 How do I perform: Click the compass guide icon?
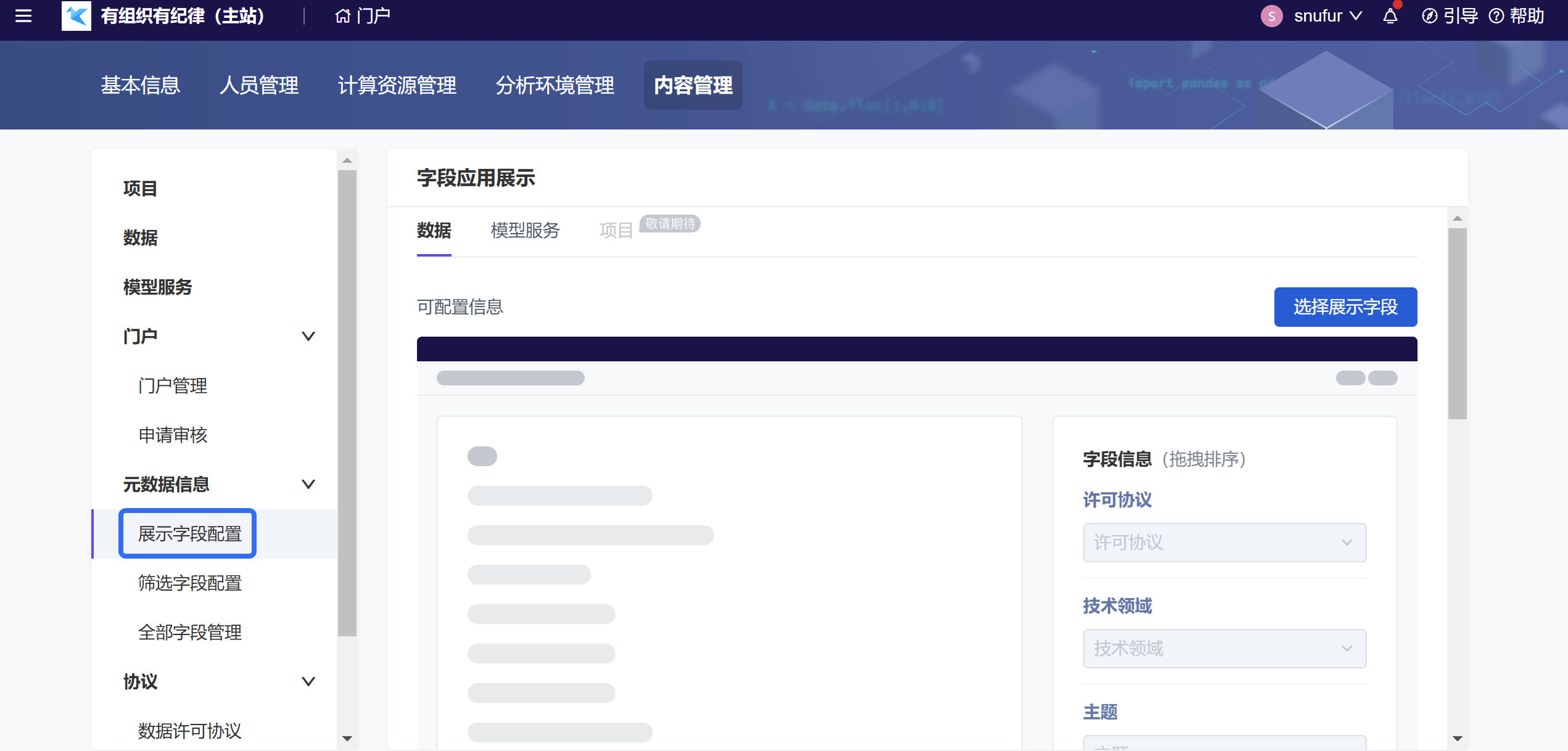click(1429, 16)
